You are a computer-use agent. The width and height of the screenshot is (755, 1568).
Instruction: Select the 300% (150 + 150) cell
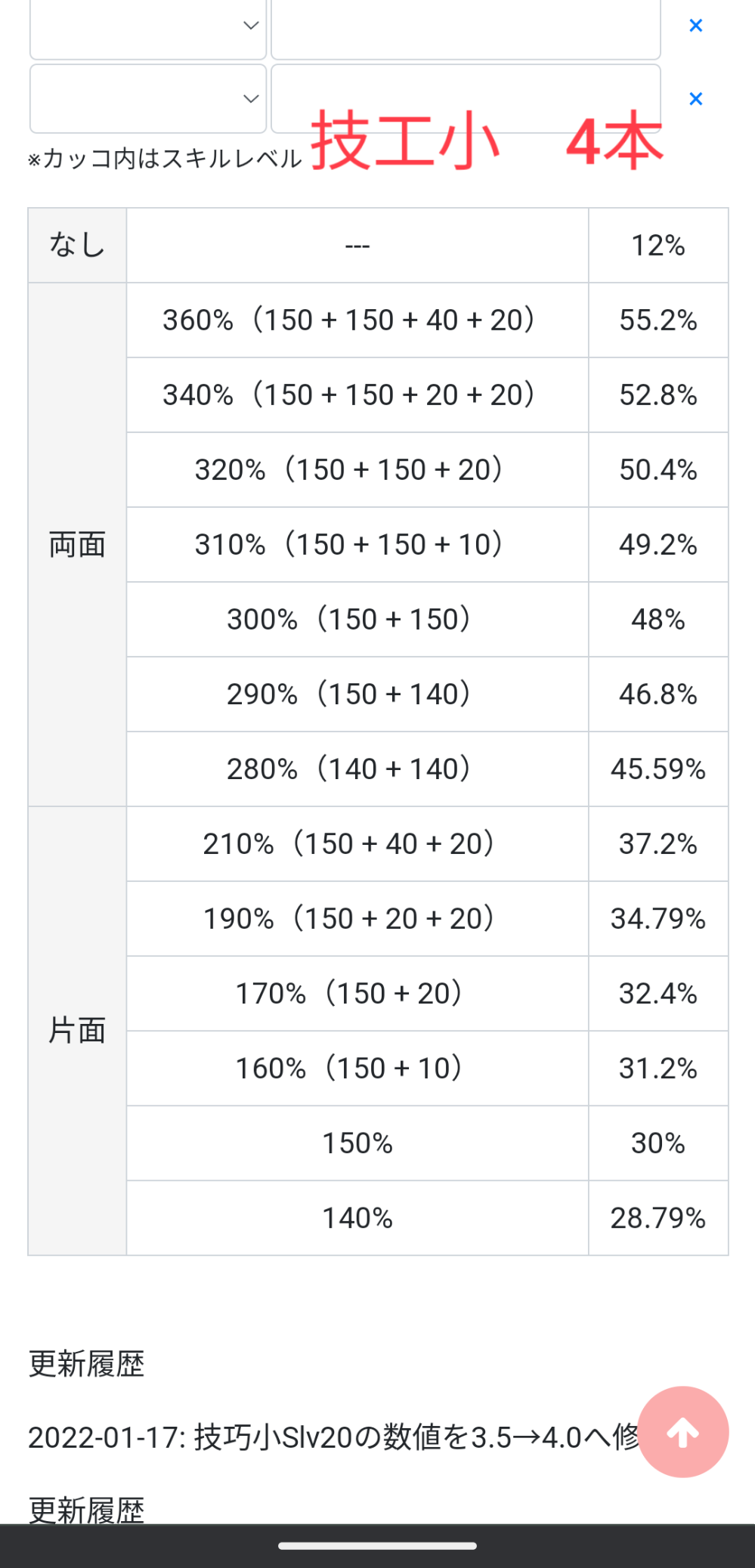[x=357, y=620]
